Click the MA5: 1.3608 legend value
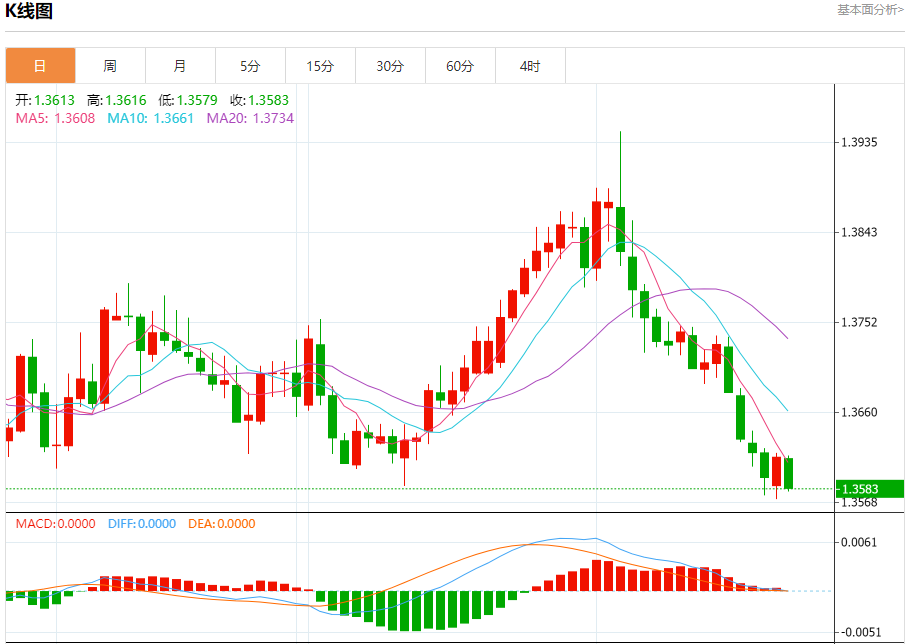The width and height of the screenshot is (914, 644). click(55, 118)
